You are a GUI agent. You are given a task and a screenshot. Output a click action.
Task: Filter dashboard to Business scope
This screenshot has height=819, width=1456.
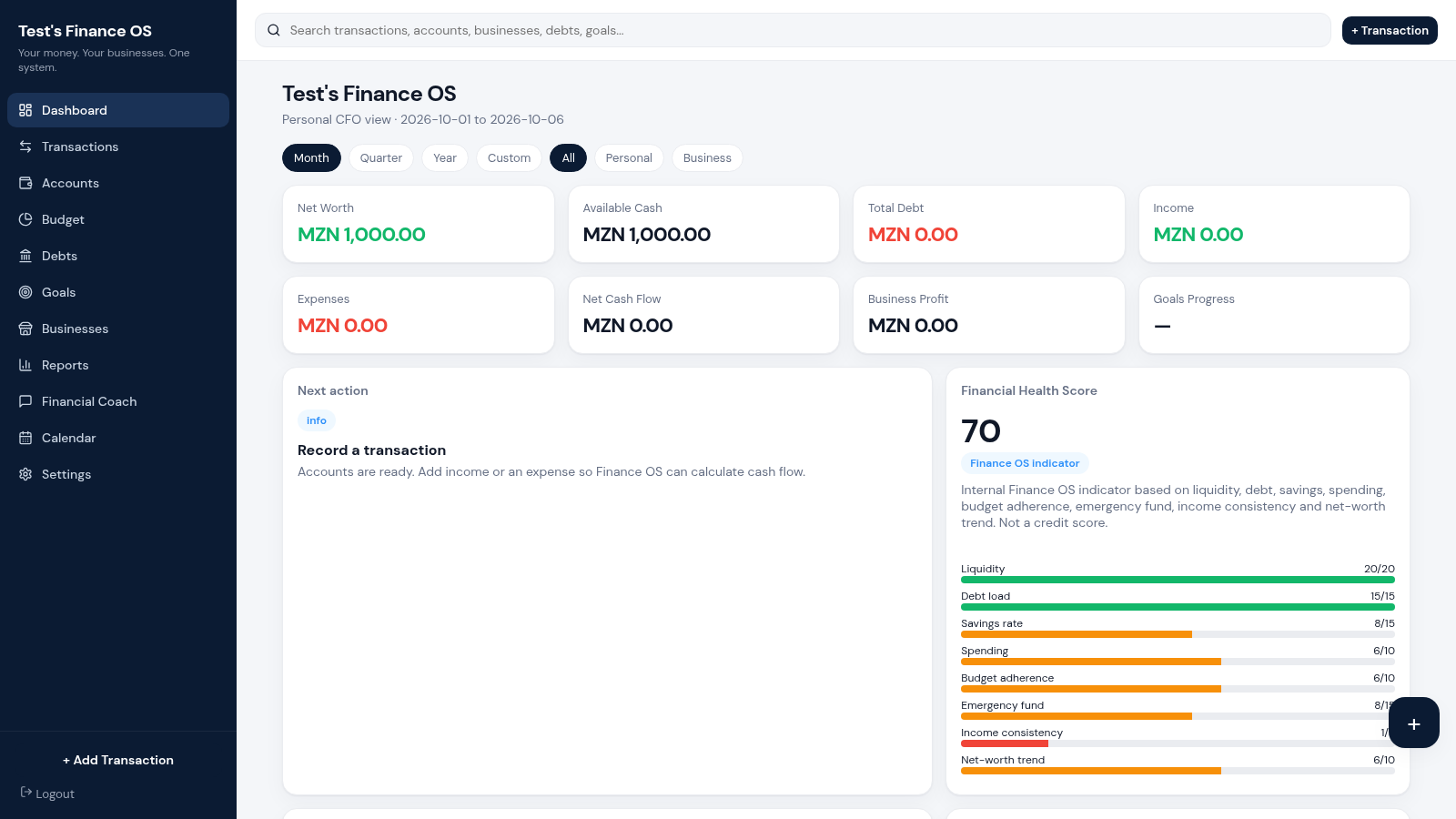click(707, 157)
